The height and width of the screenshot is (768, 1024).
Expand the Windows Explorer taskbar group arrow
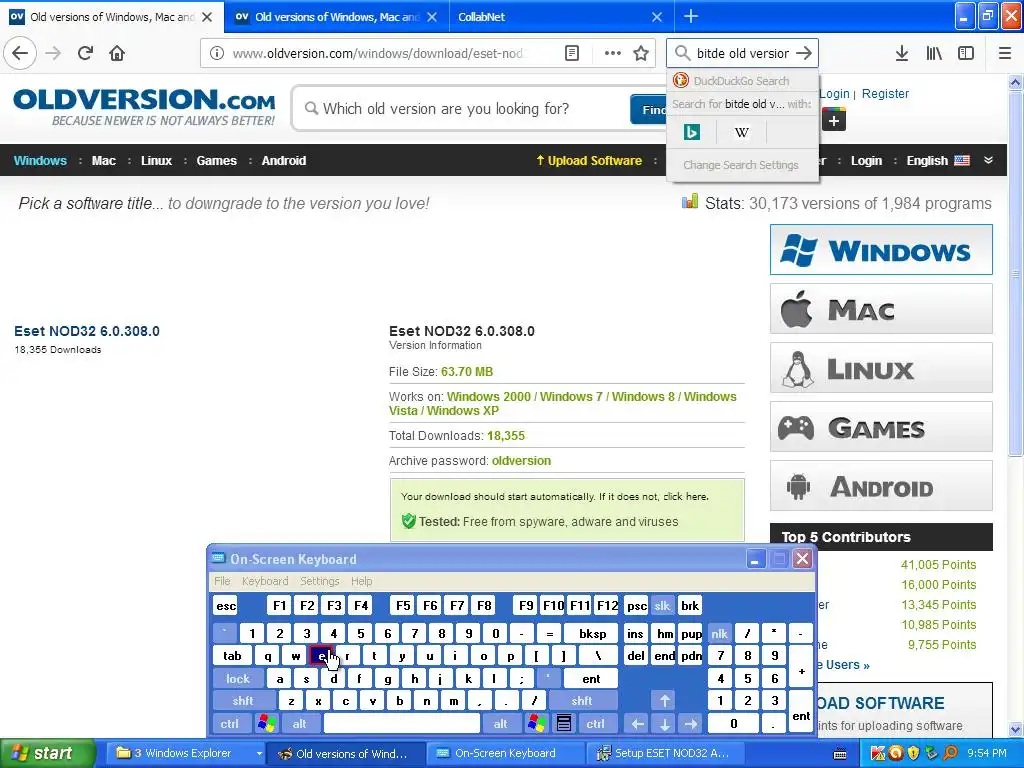click(259, 753)
